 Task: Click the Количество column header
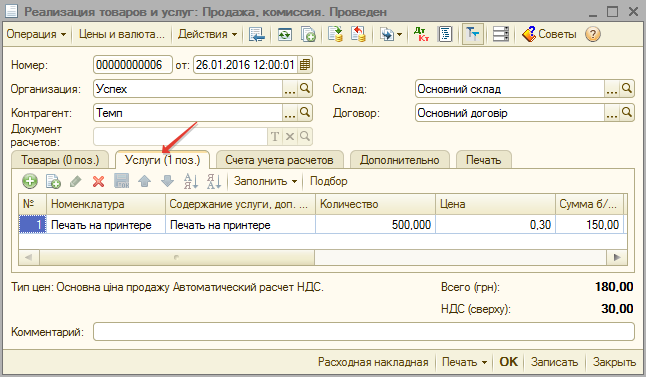click(x=375, y=204)
